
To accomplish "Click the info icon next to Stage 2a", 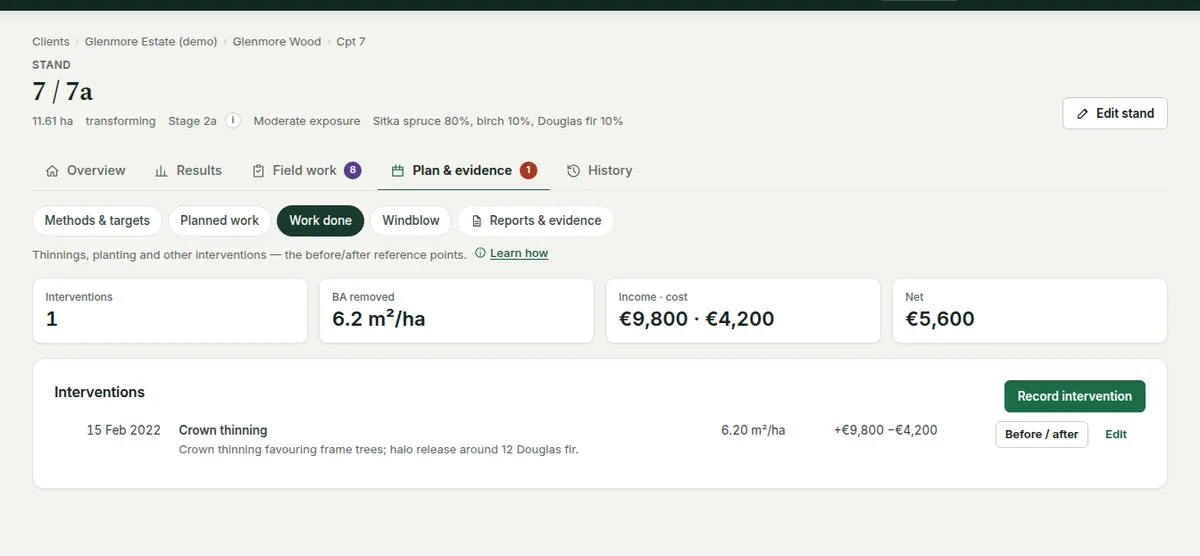I will (233, 121).
